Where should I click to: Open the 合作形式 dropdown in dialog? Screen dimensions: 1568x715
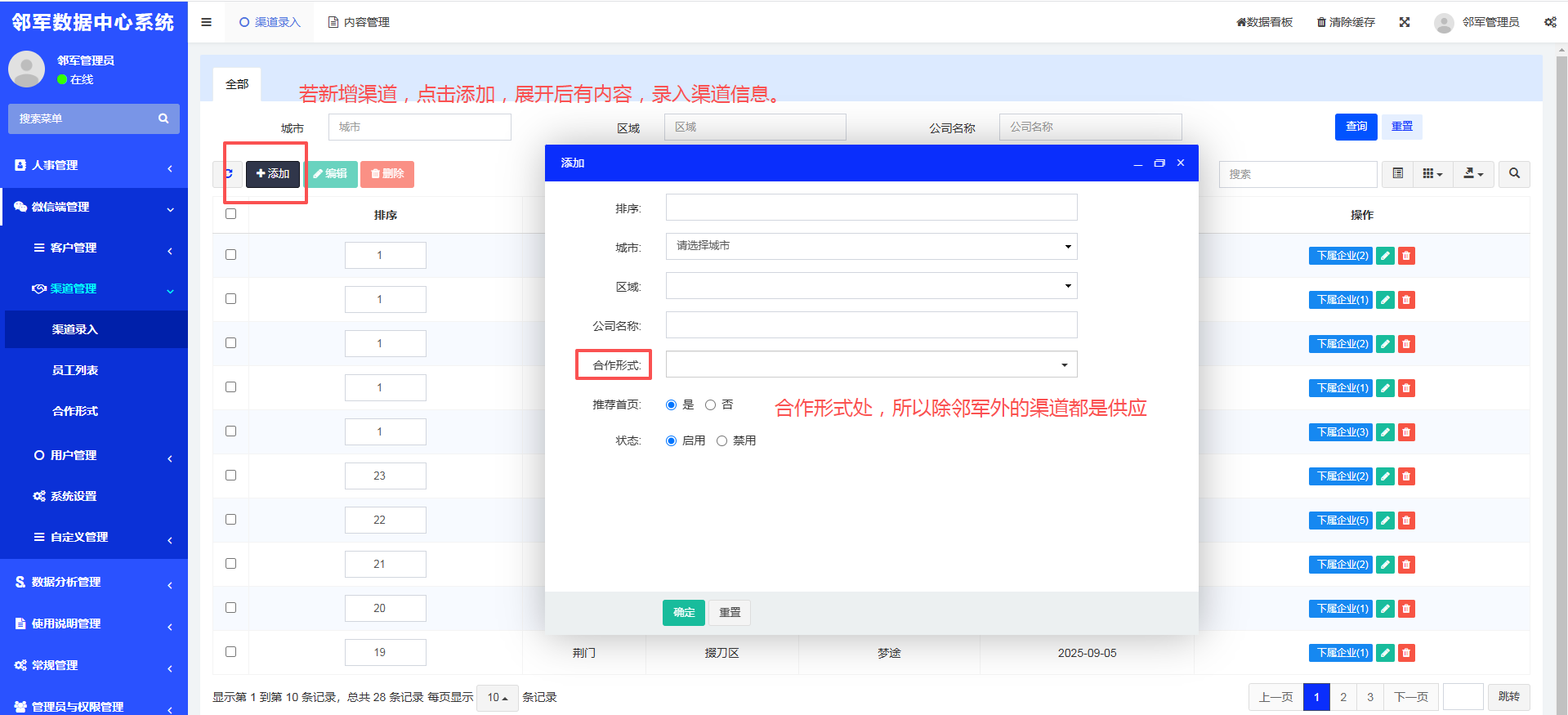[x=871, y=364]
